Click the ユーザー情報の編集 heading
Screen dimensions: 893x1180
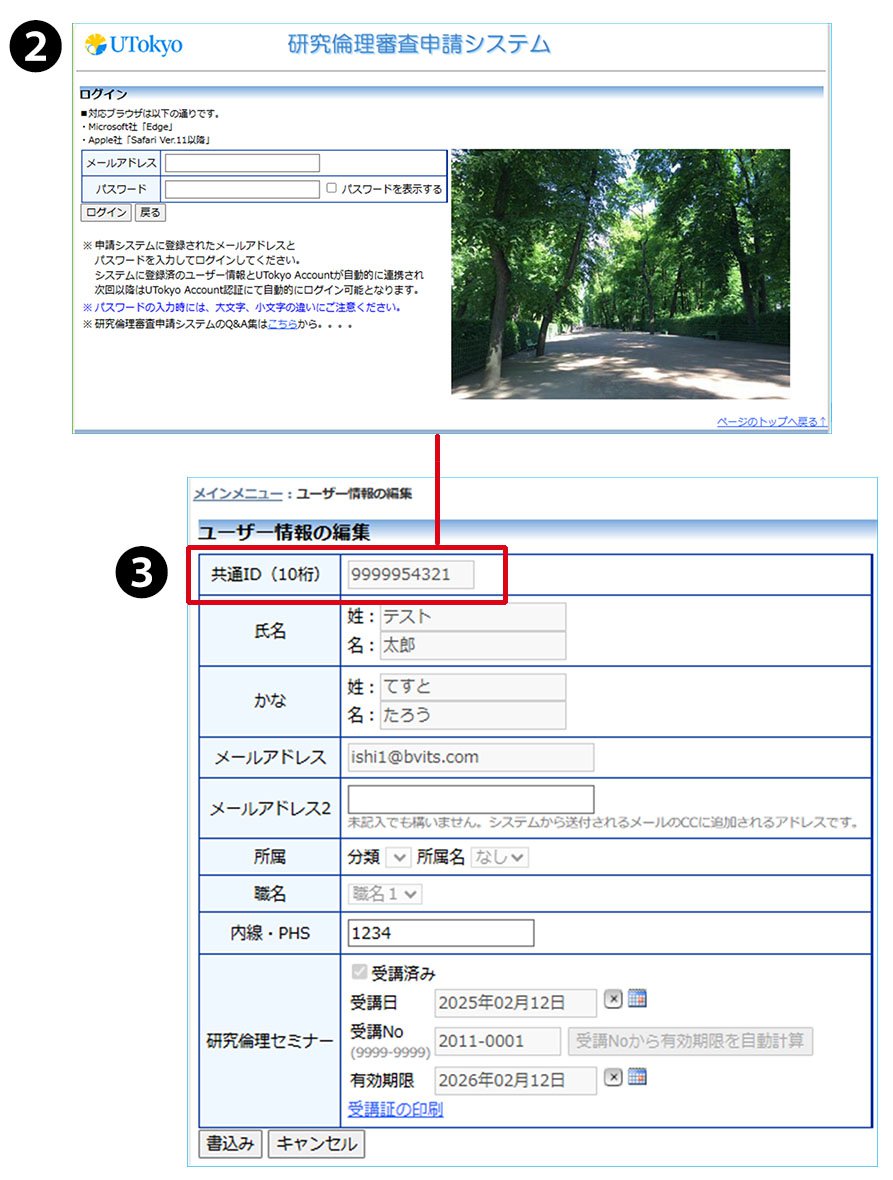(x=284, y=532)
